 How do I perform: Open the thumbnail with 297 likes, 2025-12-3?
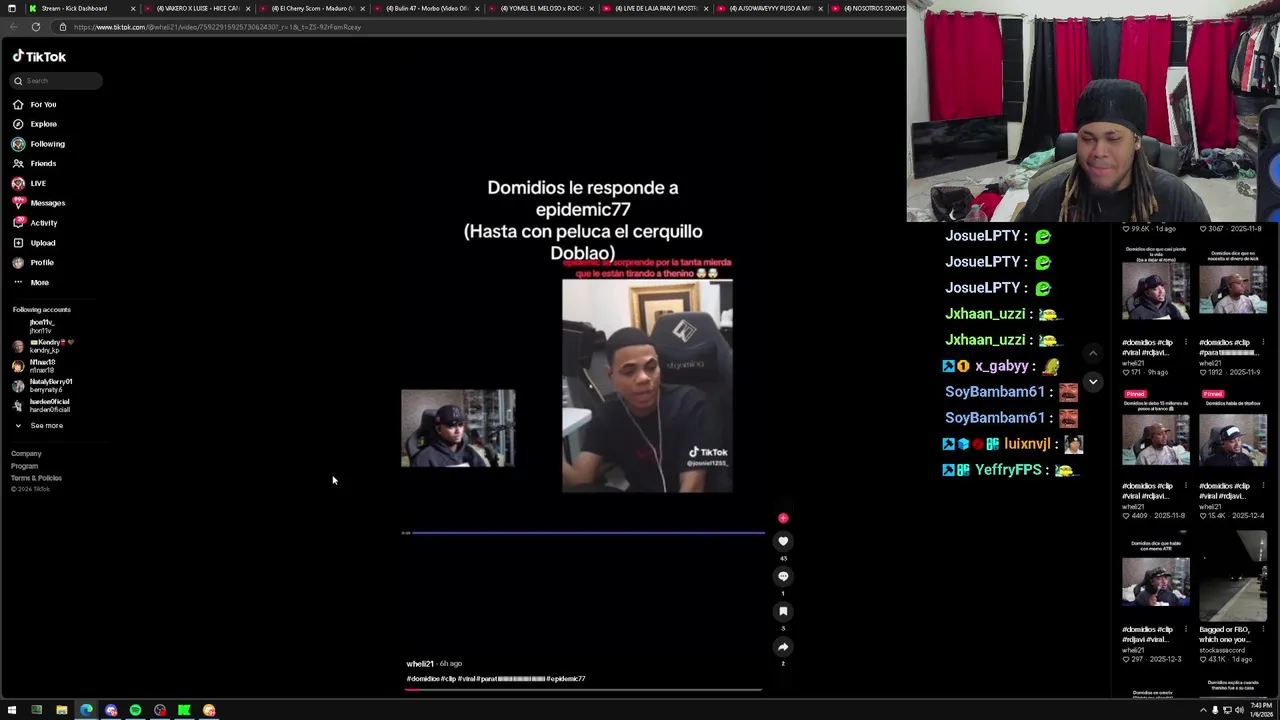(x=1156, y=578)
